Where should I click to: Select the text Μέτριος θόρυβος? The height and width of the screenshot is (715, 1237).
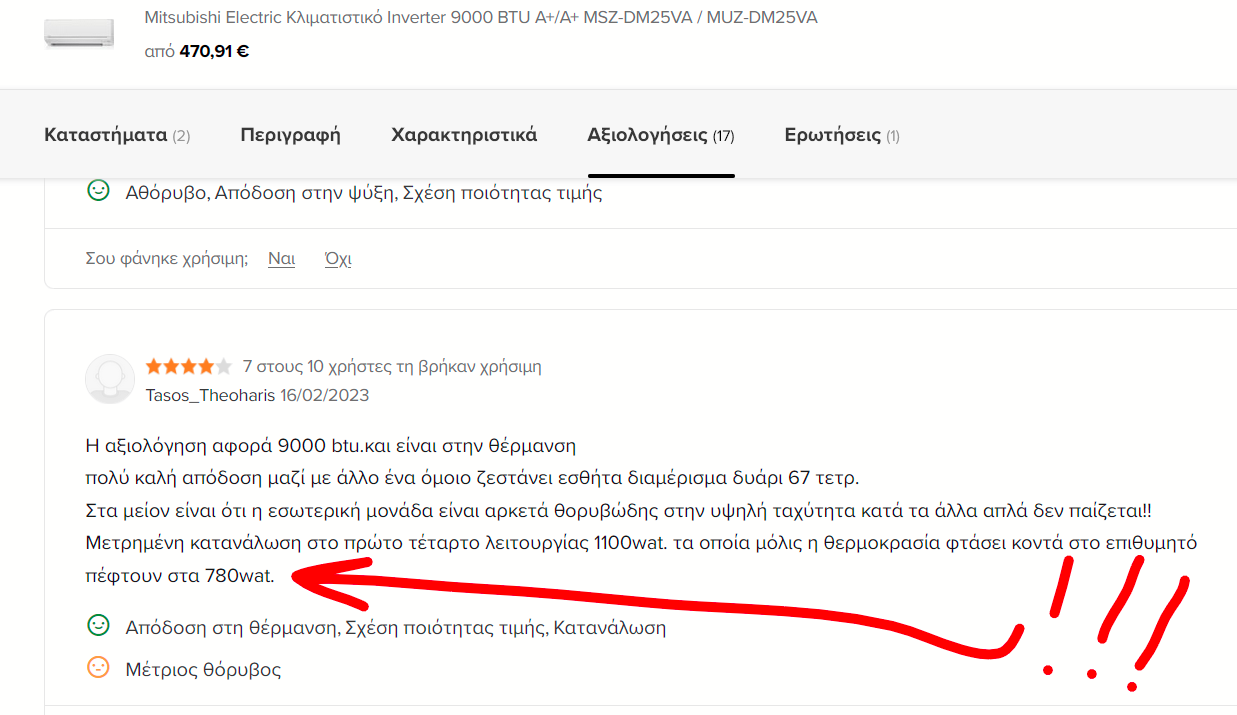(203, 670)
